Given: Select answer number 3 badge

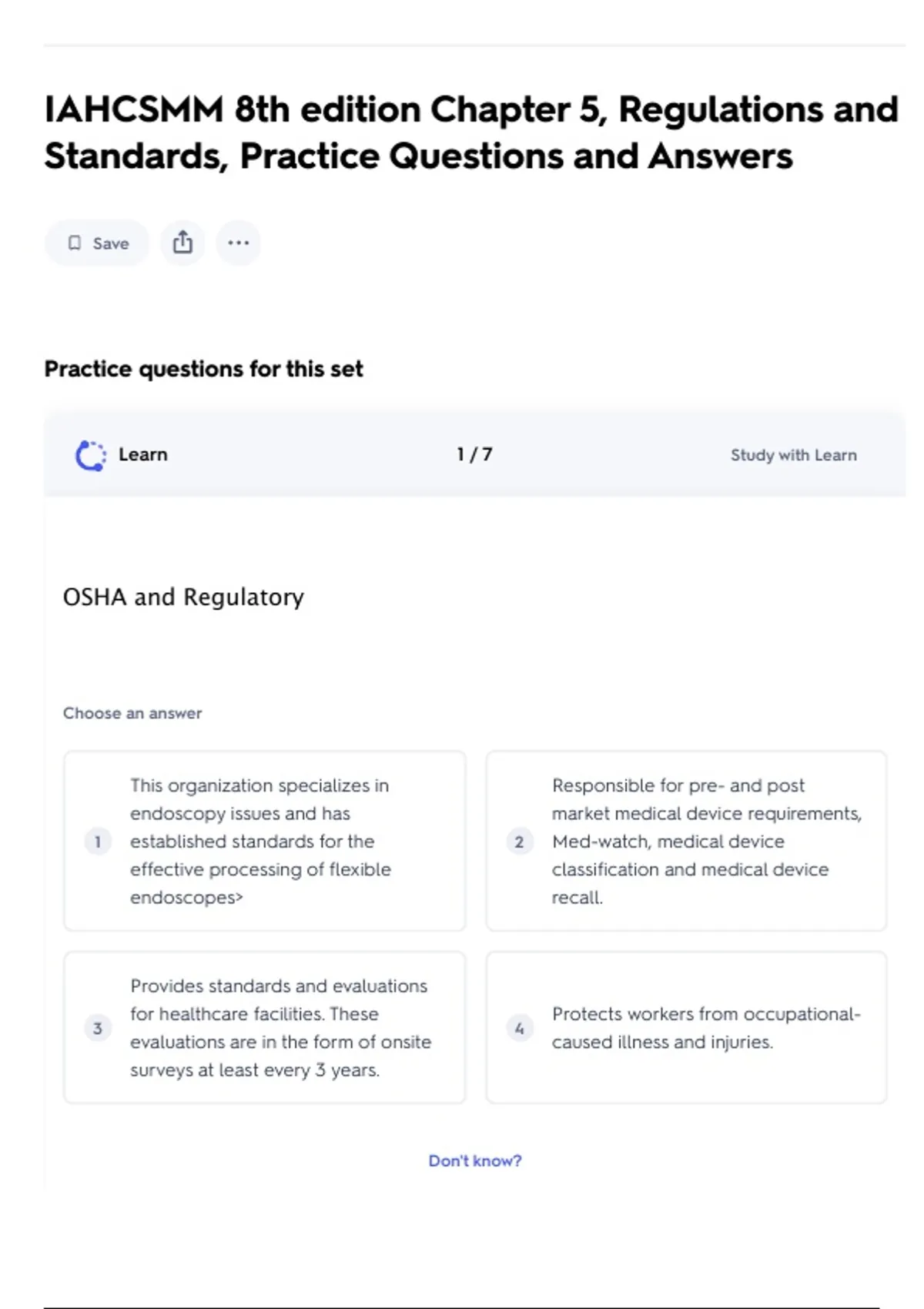Looking at the screenshot, I should click(x=98, y=1028).
